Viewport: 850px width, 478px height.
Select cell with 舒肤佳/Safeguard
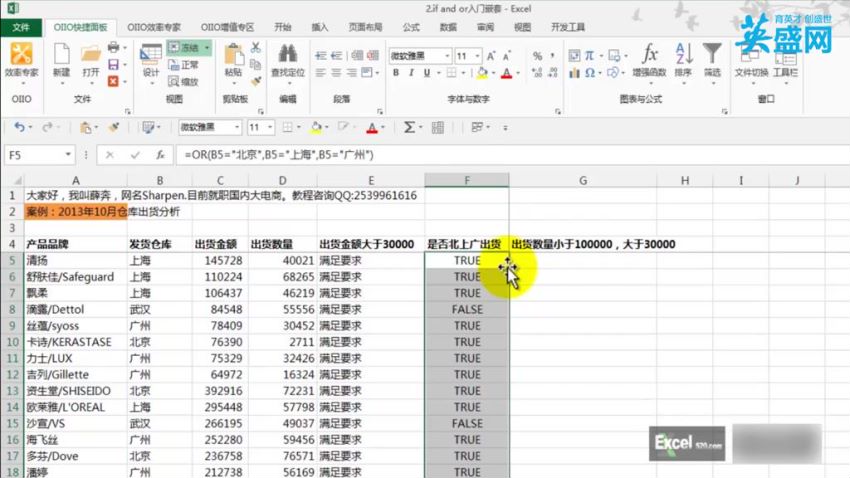(x=75, y=277)
